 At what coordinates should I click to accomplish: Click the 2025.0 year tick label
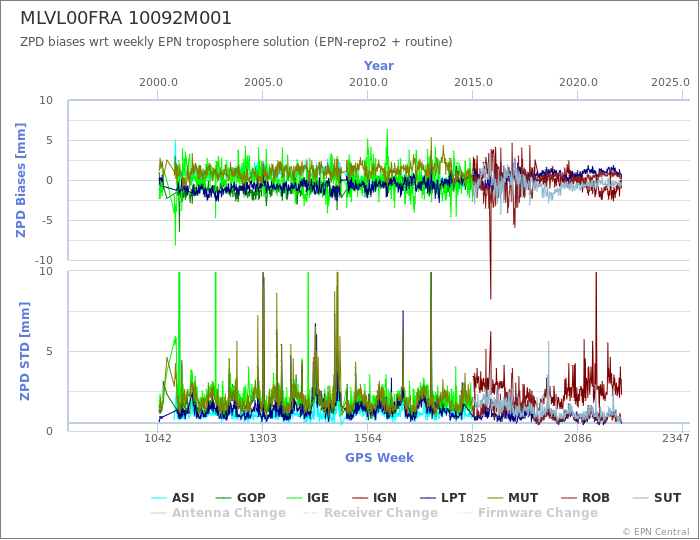[x=671, y=83]
